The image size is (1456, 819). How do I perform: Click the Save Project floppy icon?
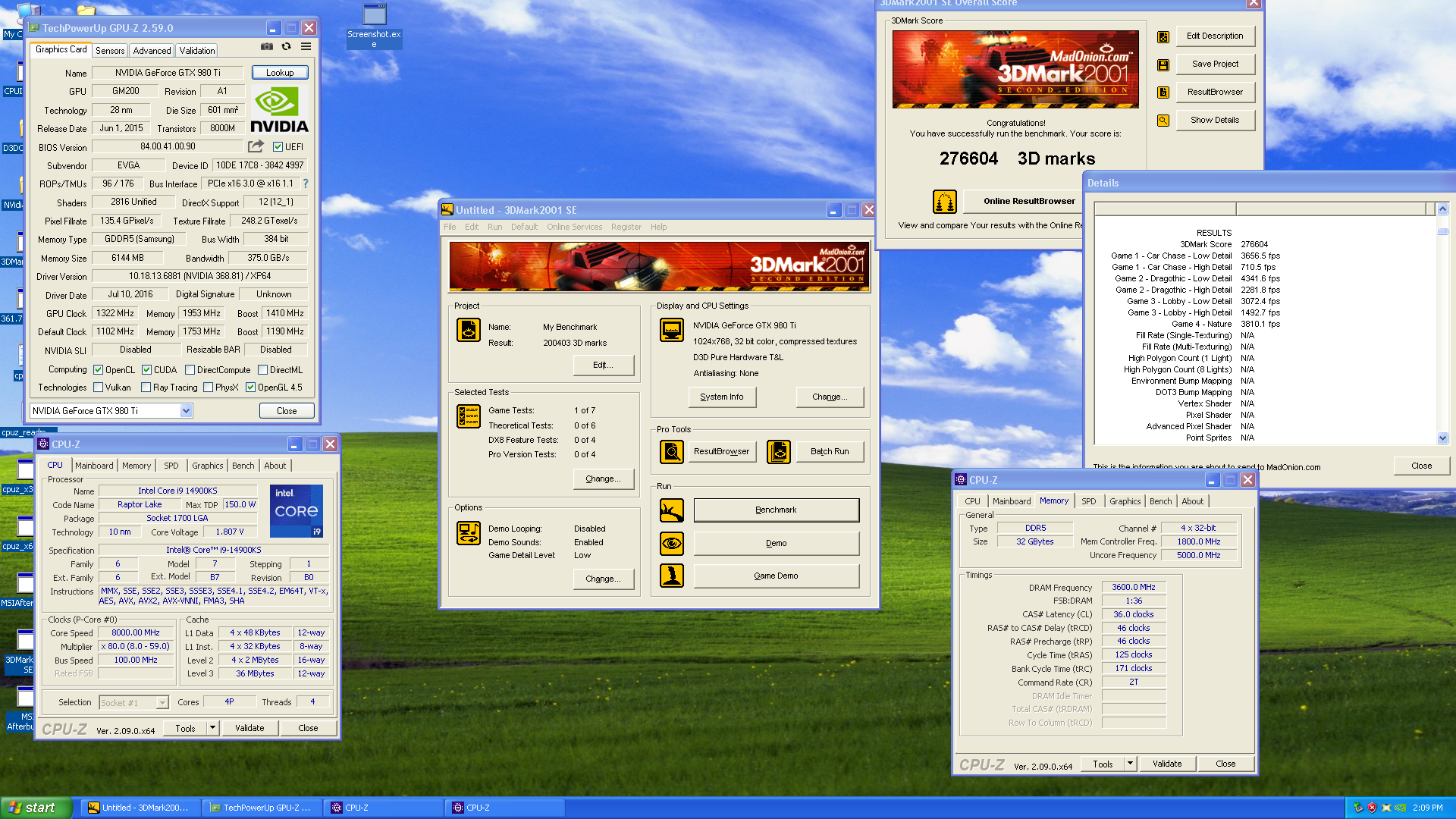coord(1163,64)
